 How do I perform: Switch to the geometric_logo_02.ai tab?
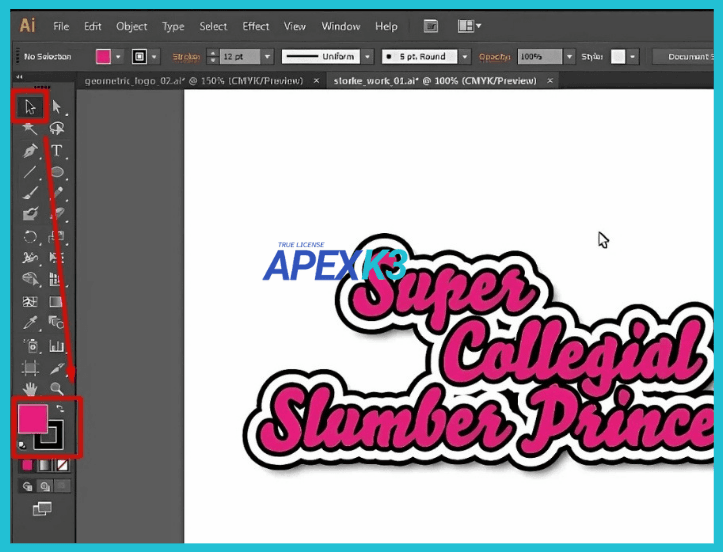click(x=194, y=81)
